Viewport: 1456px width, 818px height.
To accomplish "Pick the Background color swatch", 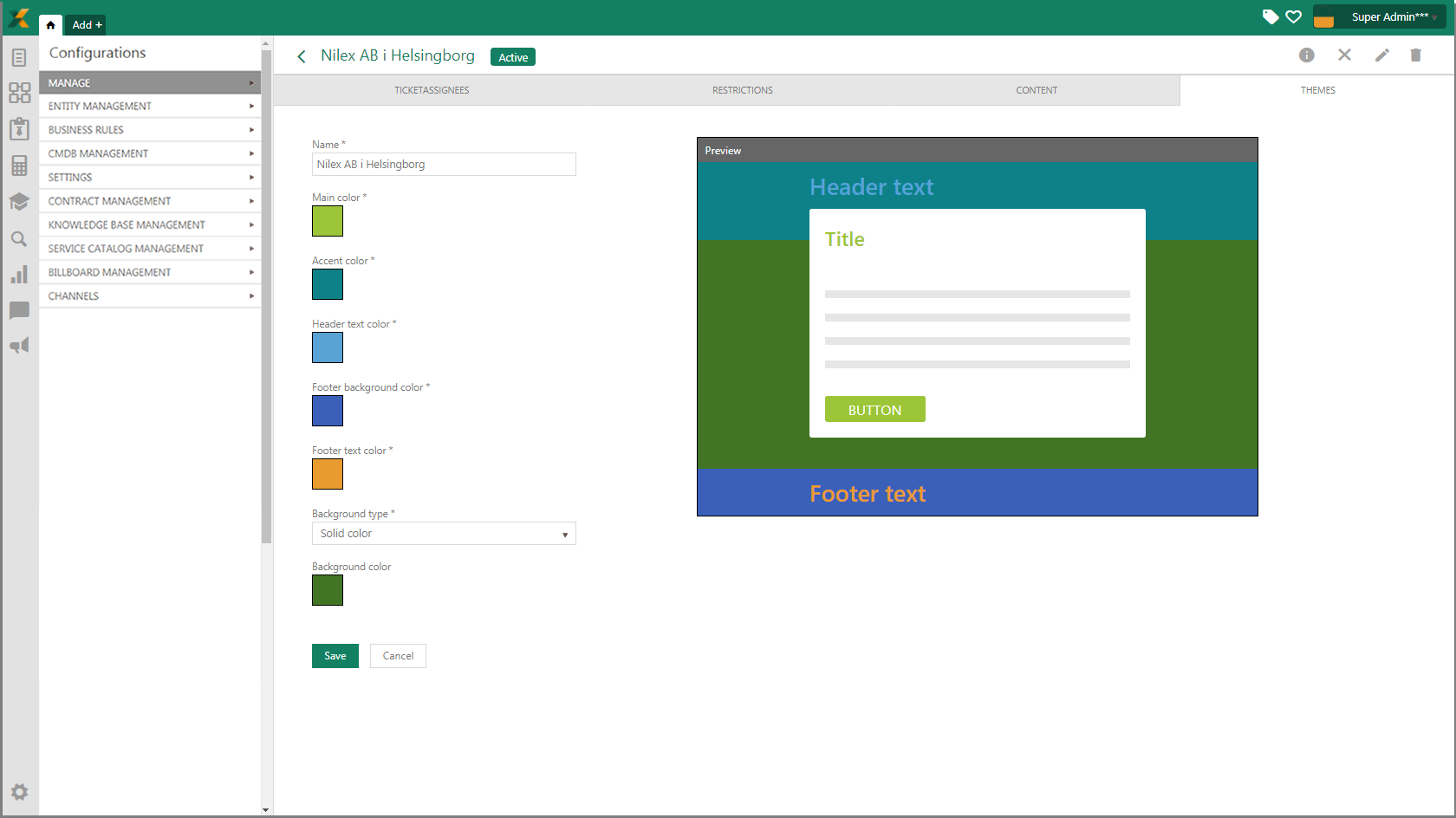I will [328, 590].
